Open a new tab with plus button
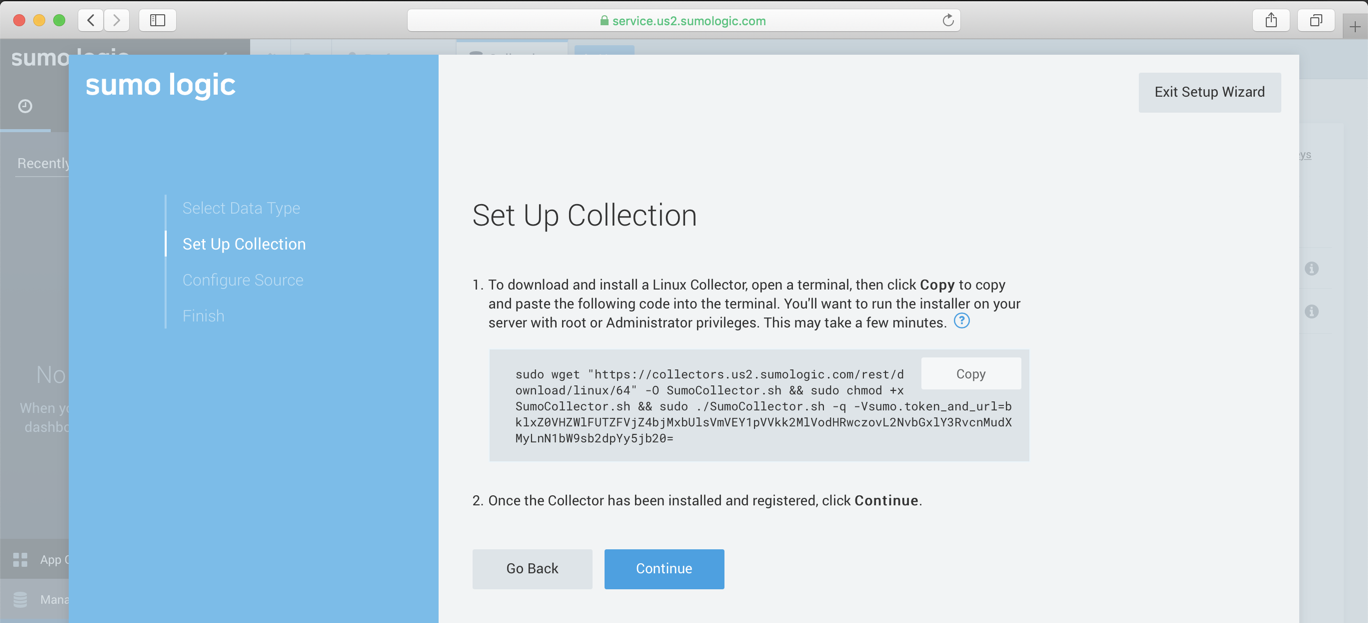Viewport: 1368px width, 623px height. click(x=1355, y=26)
